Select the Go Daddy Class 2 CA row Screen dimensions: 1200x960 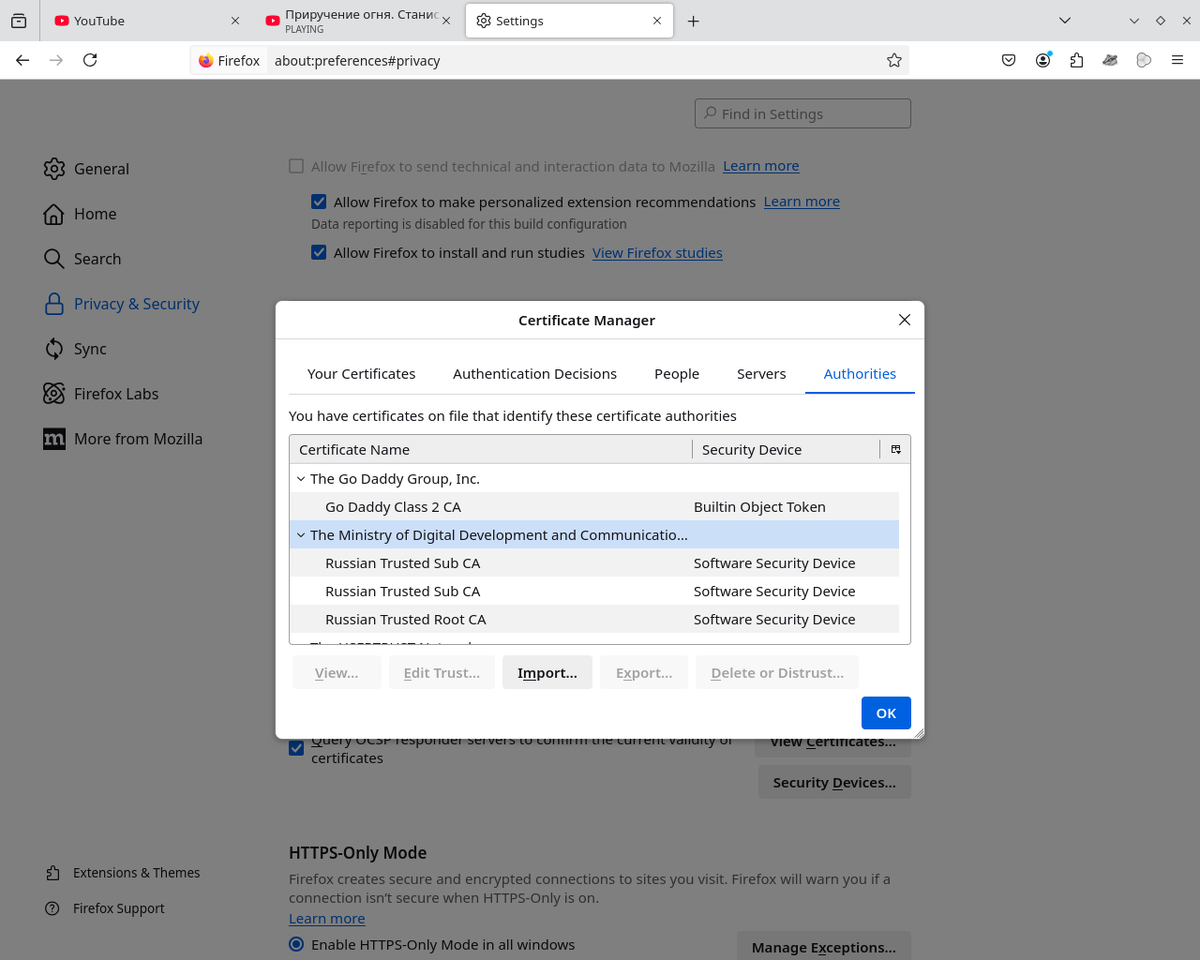coord(594,507)
